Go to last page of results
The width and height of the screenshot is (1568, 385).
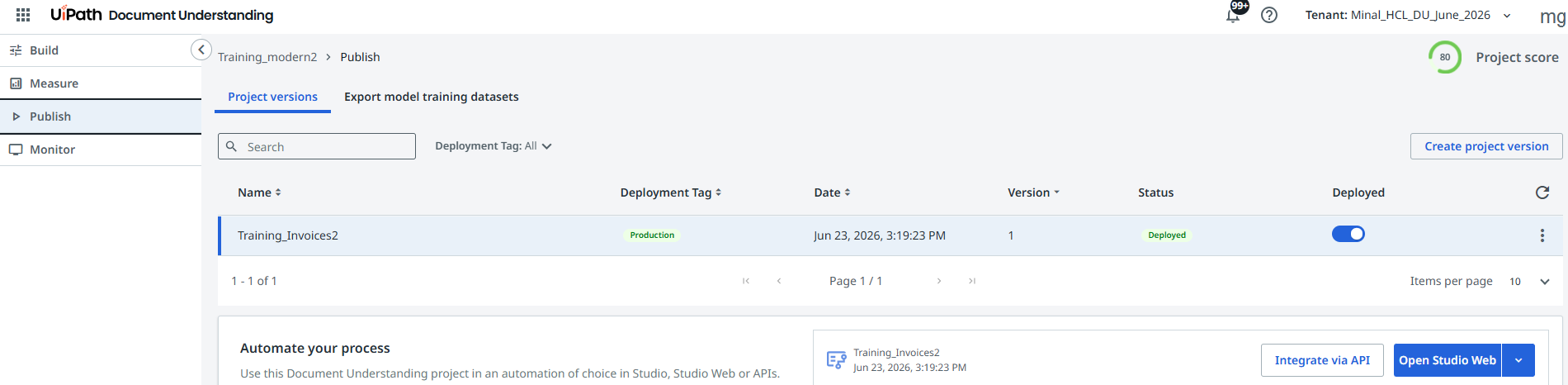tap(972, 281)
